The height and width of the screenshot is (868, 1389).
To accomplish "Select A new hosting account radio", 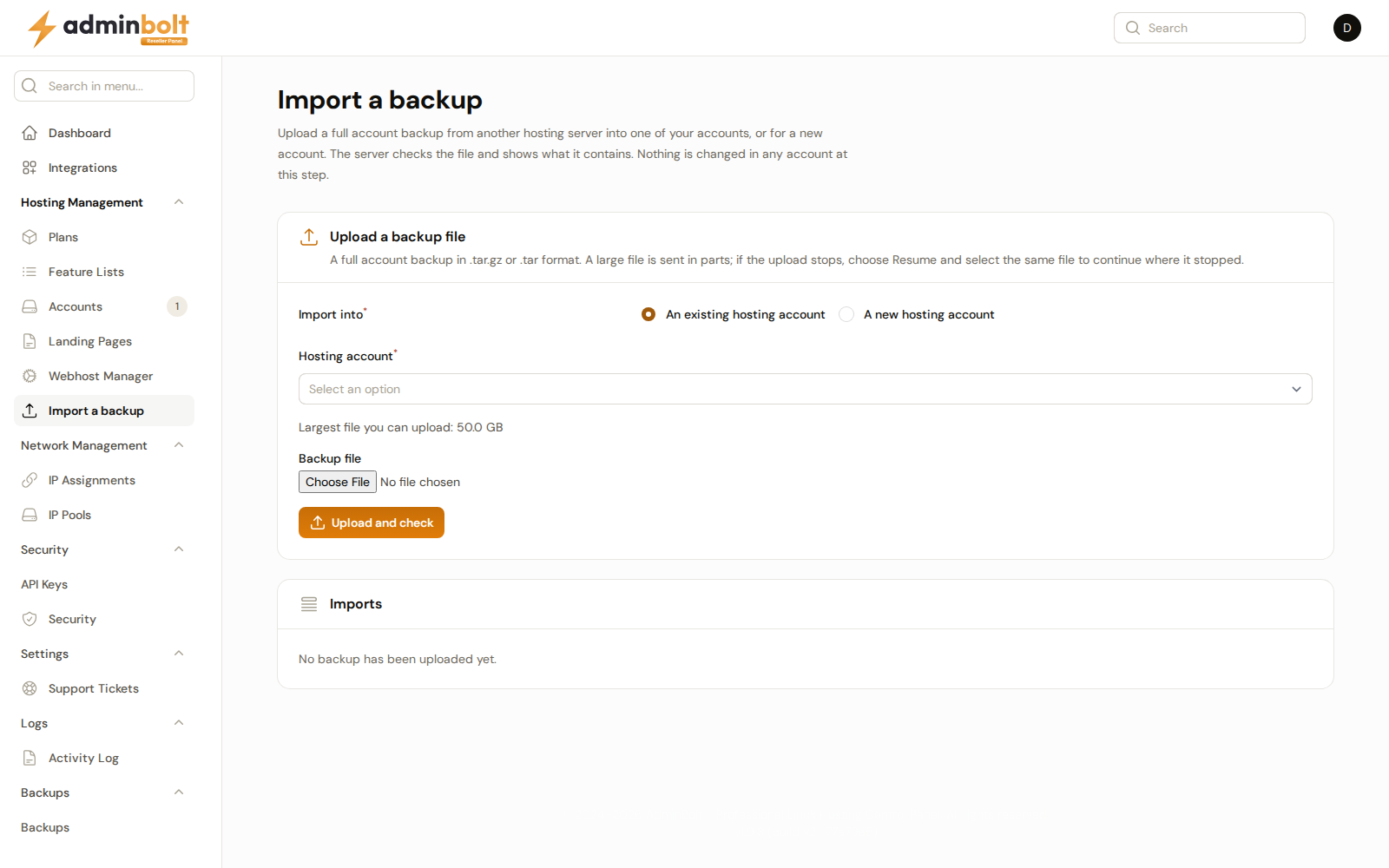I will pyautogui.click(x=846, y=314).
